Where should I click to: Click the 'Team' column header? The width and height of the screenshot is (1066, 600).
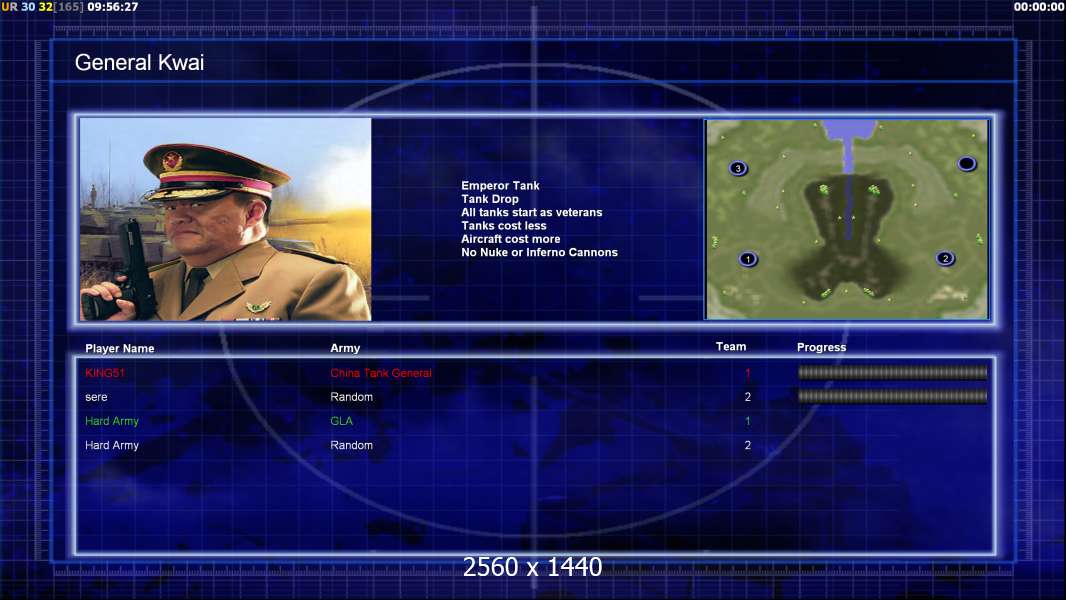[x=731, y=347]
